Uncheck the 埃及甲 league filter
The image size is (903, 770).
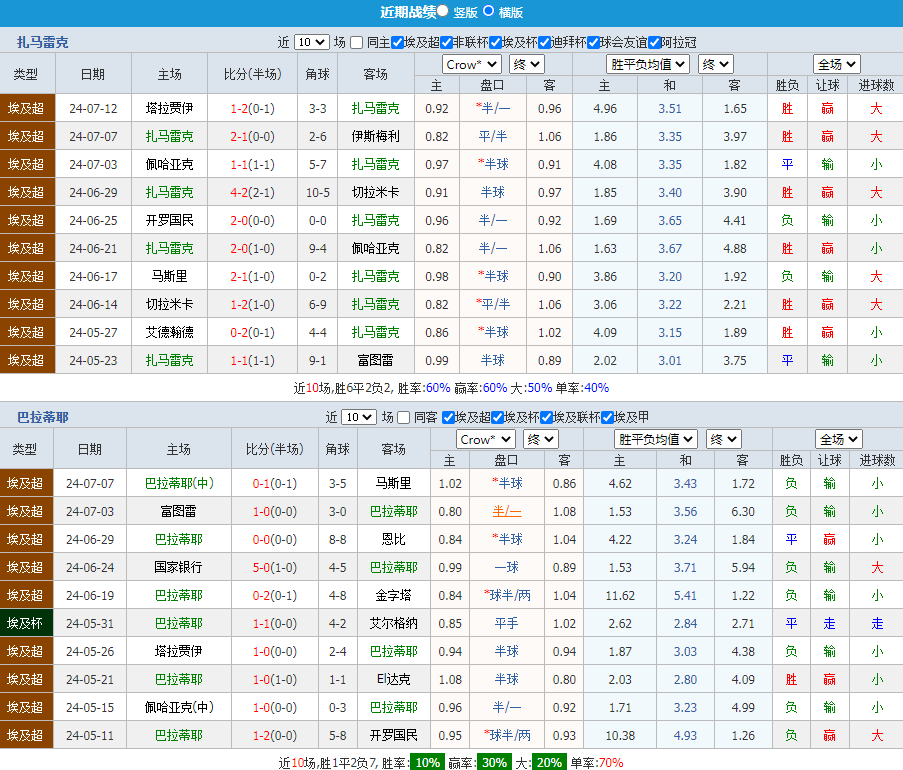point(608,417)
